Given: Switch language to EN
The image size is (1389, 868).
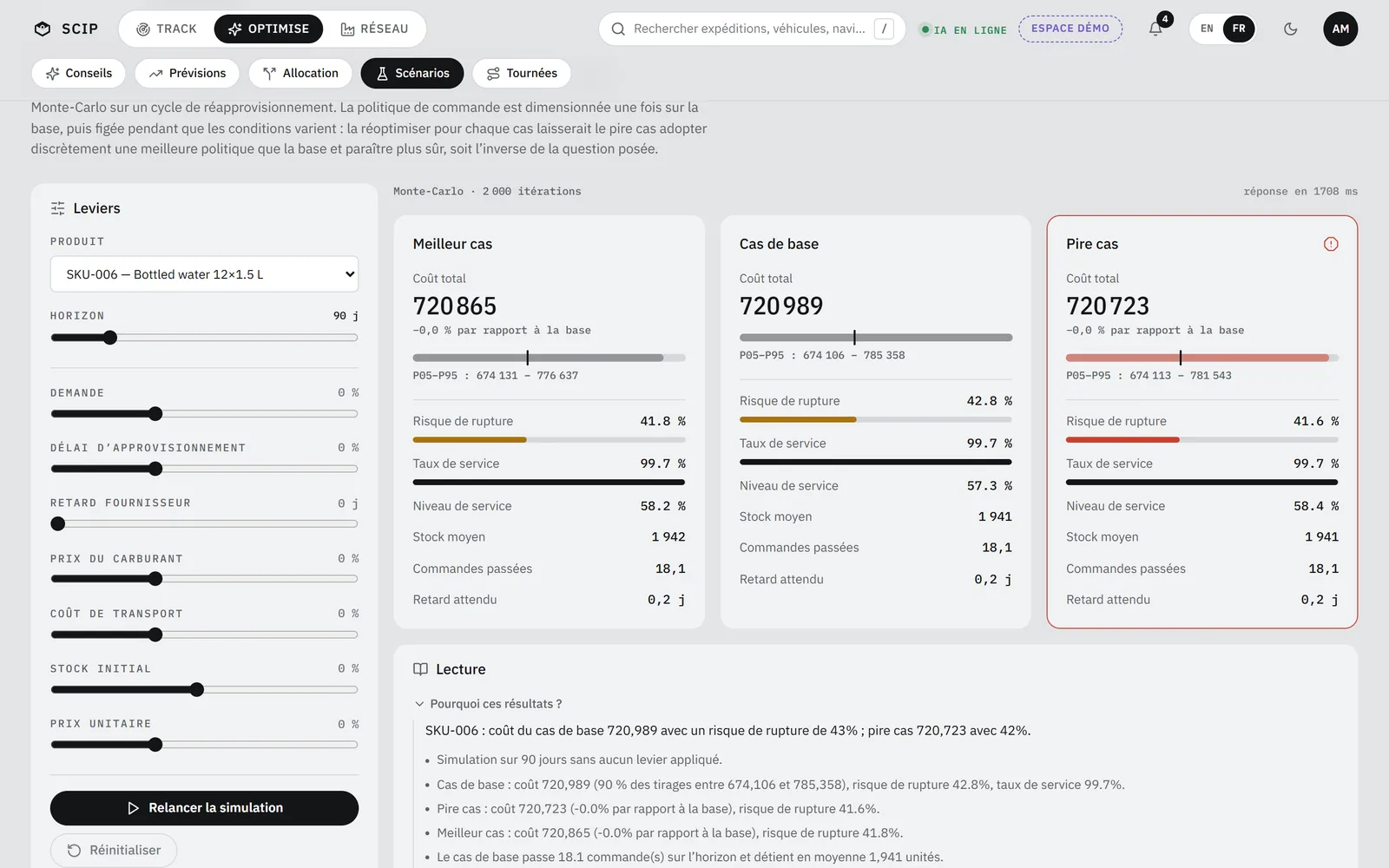Looking at the screenshot, I should pos(1207,29).
